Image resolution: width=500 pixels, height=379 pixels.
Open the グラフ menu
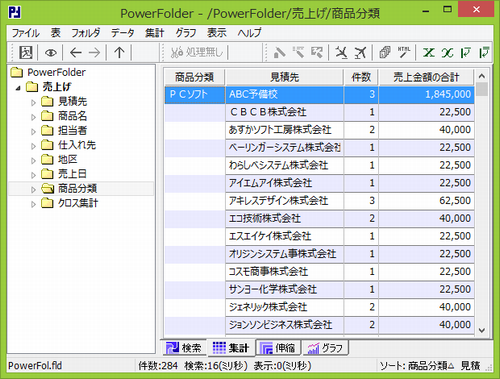point(186,33)
